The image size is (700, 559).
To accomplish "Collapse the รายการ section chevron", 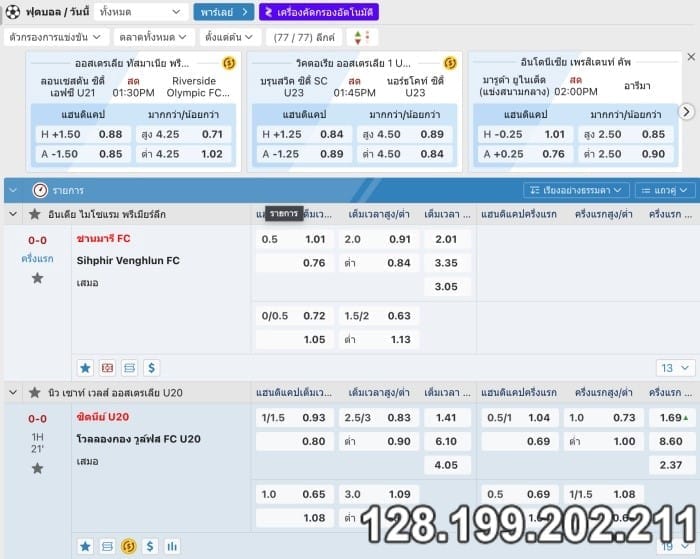I will click(x=13, y=190).
